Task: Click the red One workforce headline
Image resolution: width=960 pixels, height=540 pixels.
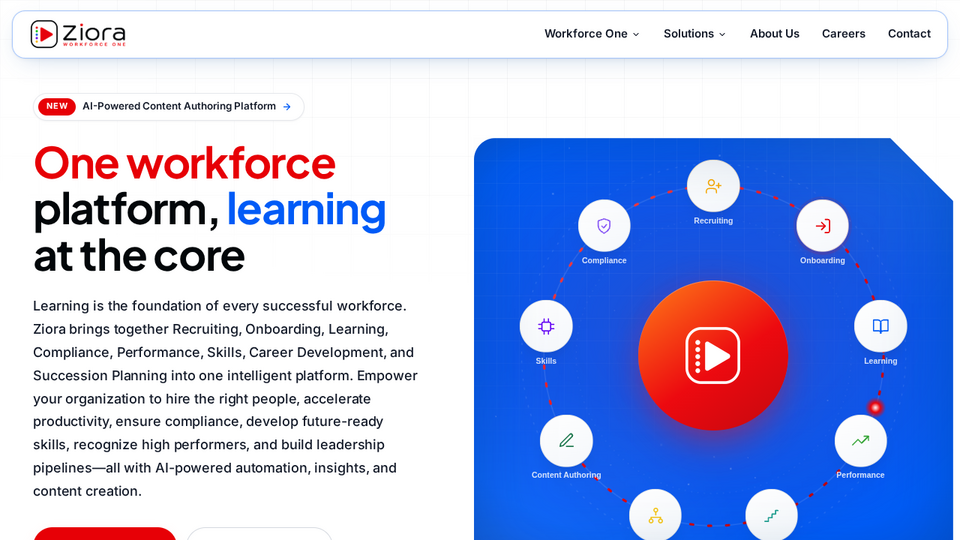Action: coord(185,163)
